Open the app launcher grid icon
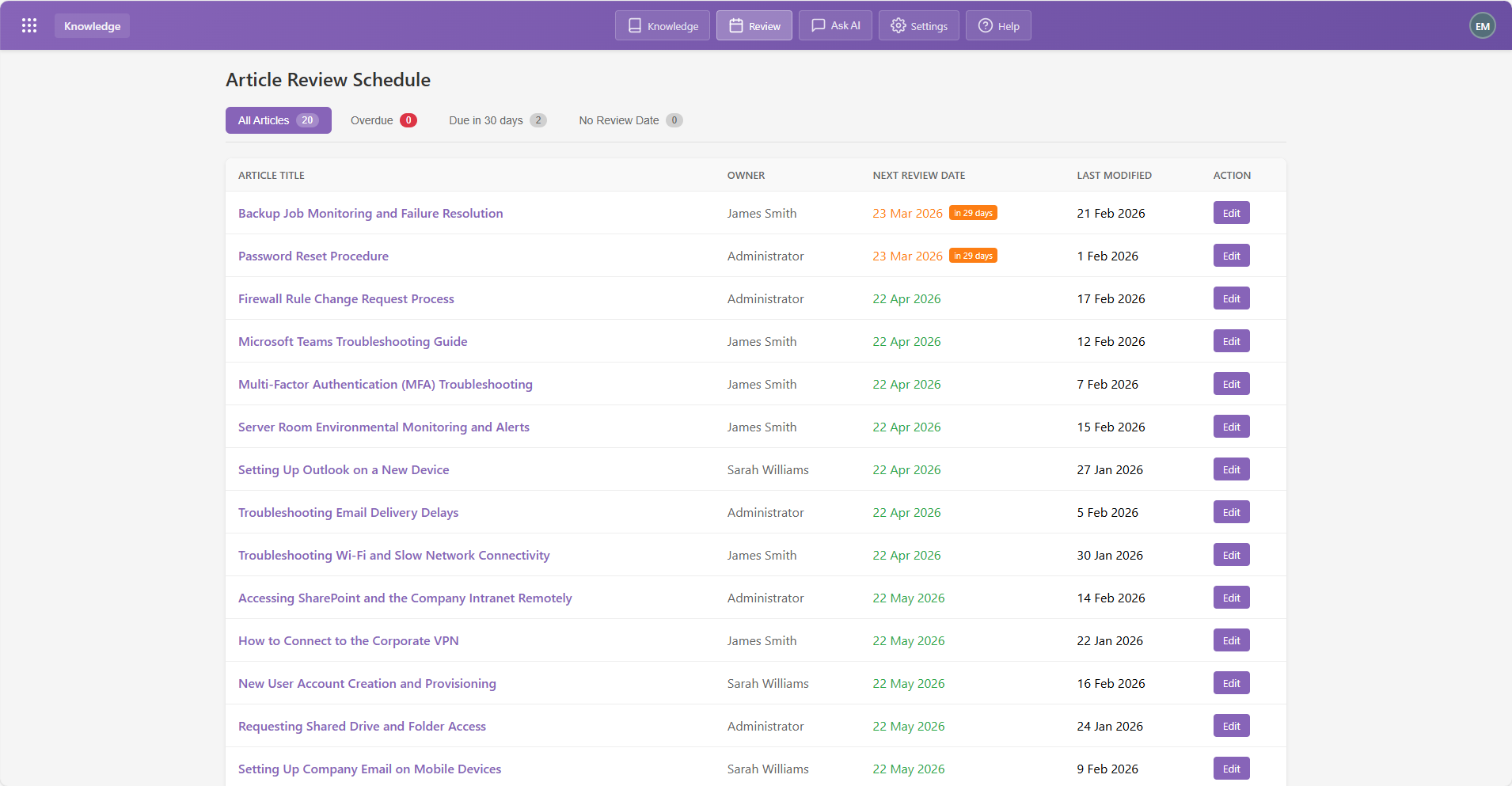 pyautogui.click(x=29, y=25)
